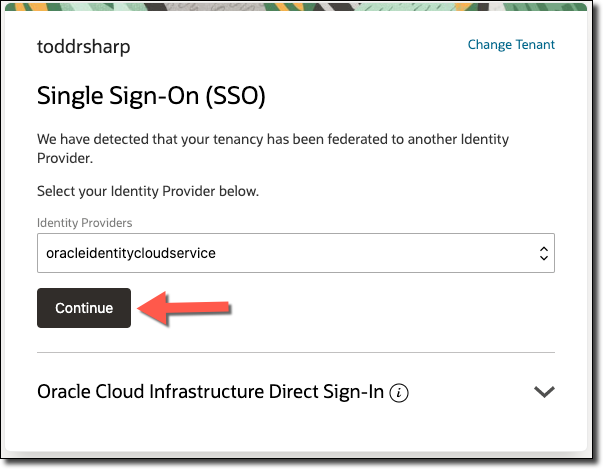Viewport: 603px width, 469px height.
Task: Click the decorative banner image at top
Action: pos(300,6)
